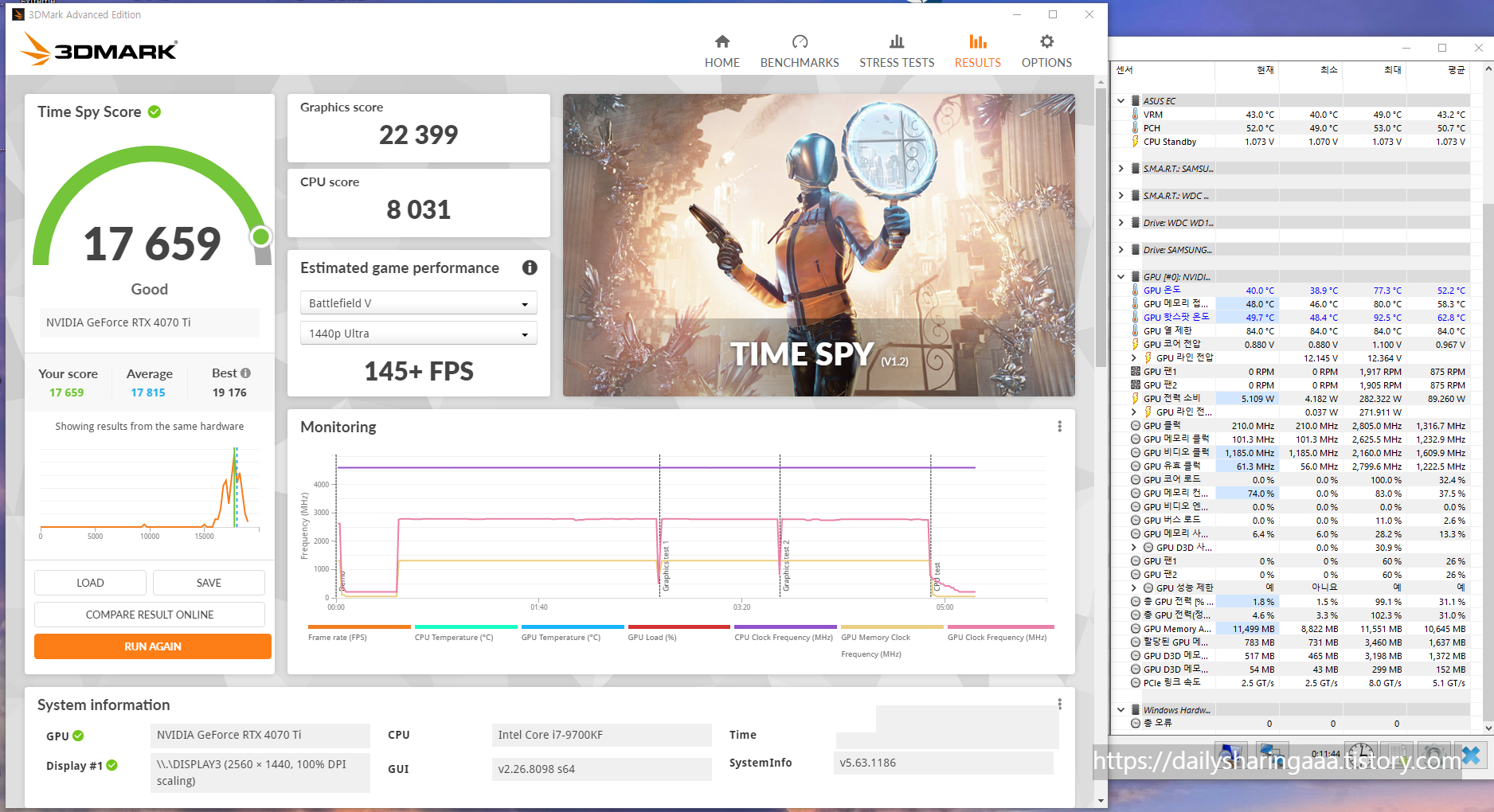The width and height of the screenshot is (1494, 812).
Task: Click the pink GPU Clock Frequency legend swatch
Action: tap(1000, 627)
